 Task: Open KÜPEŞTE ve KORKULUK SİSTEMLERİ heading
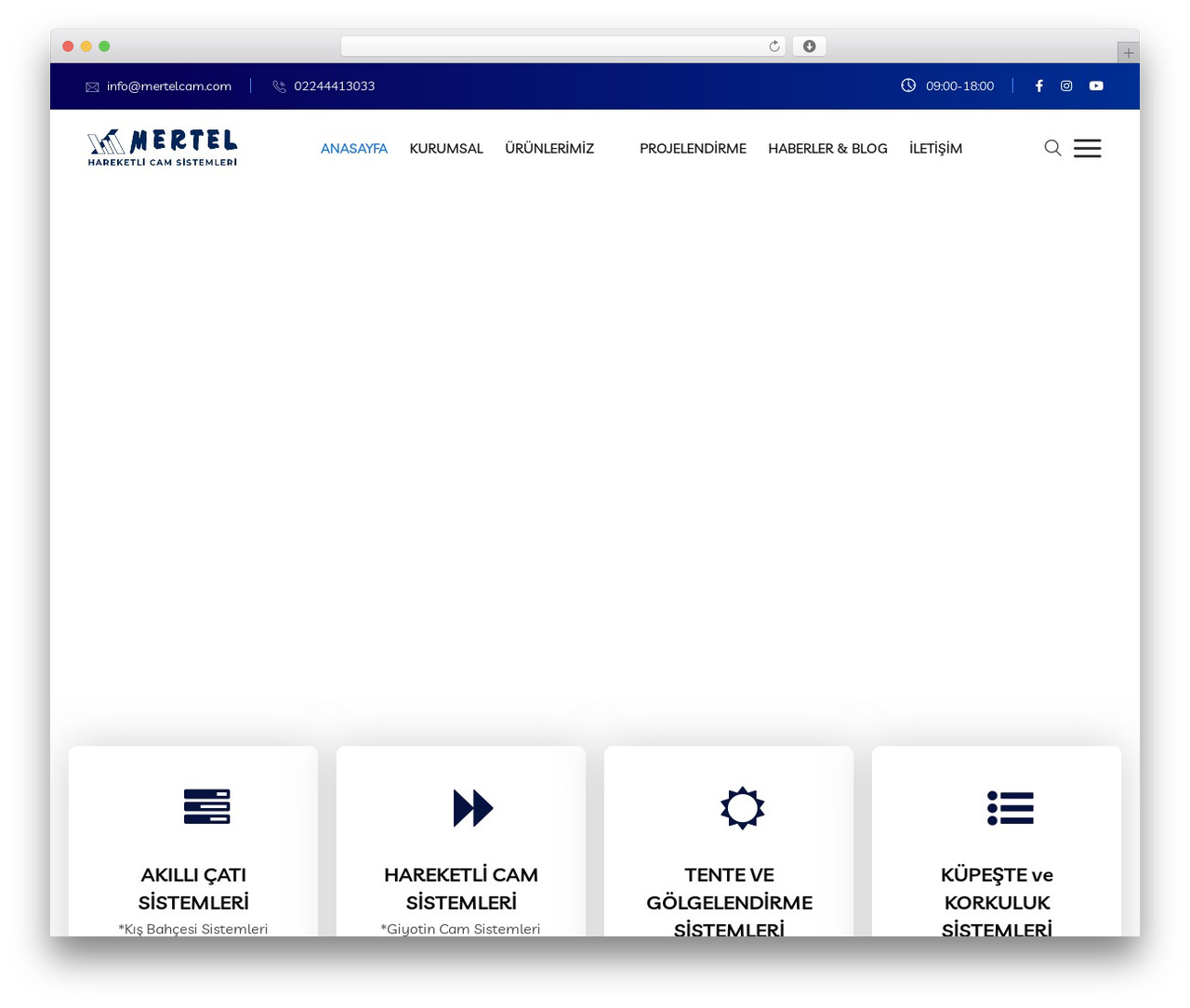tap(997, 901)
